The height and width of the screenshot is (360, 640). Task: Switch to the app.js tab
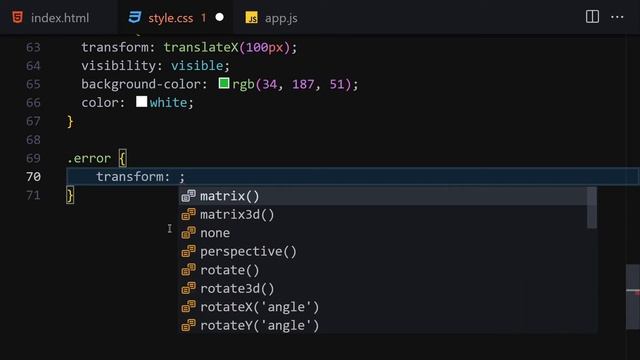[271, 18]
